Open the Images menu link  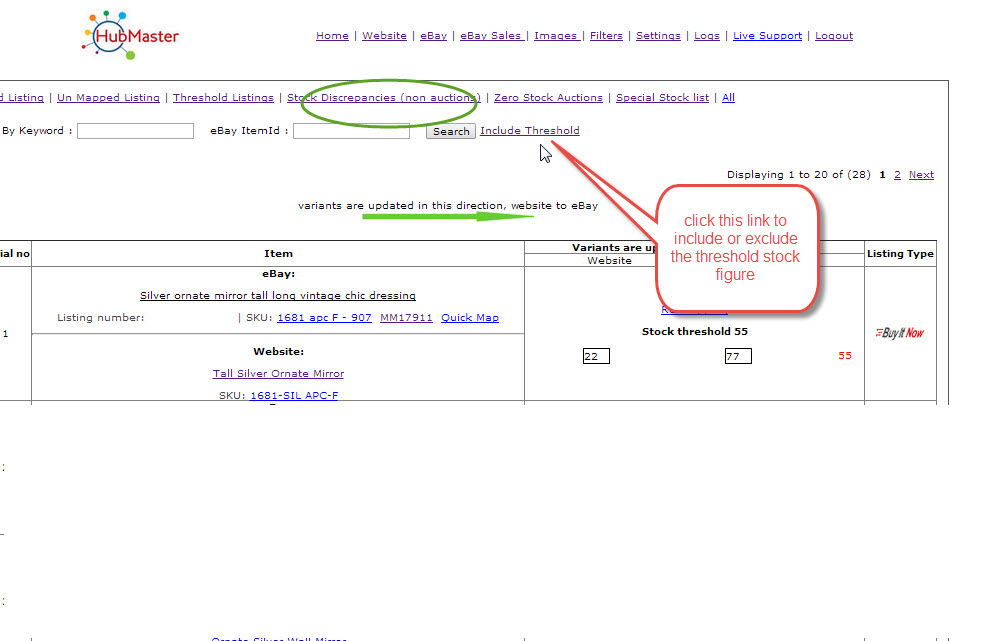(x=555, y=36)
